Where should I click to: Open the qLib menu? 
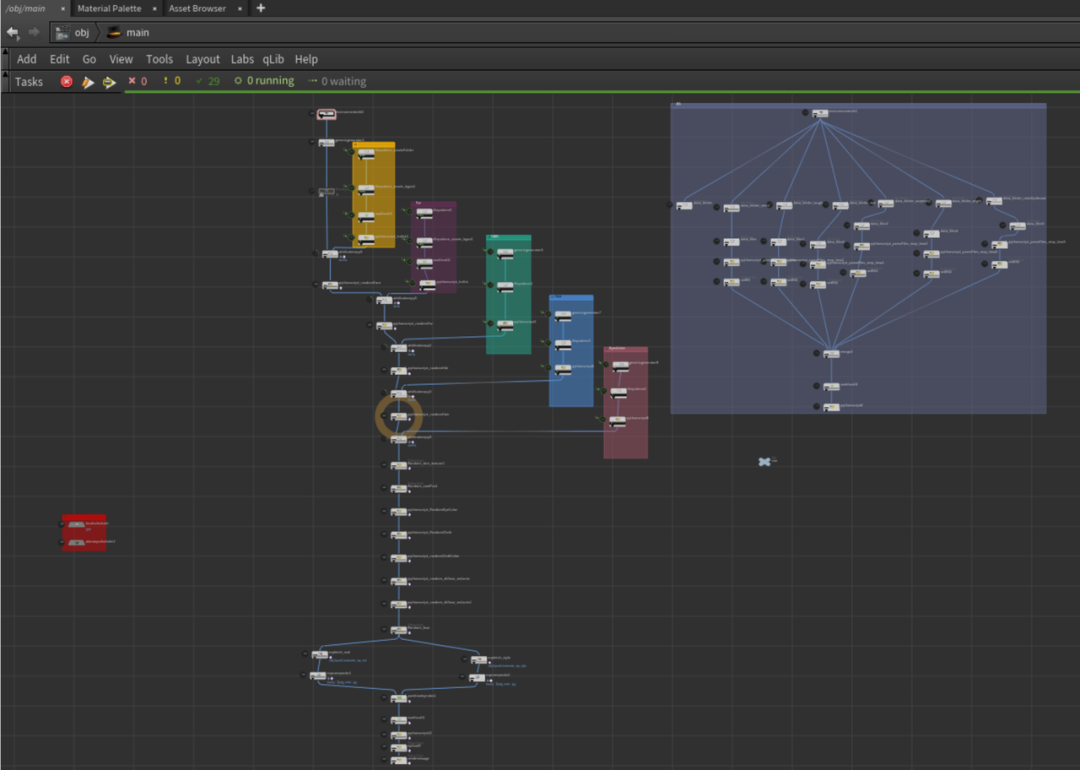point(273,59)
